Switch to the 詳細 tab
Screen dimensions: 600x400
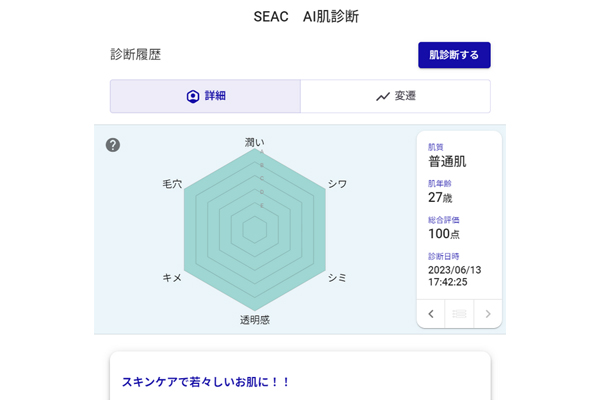[205, 97]
